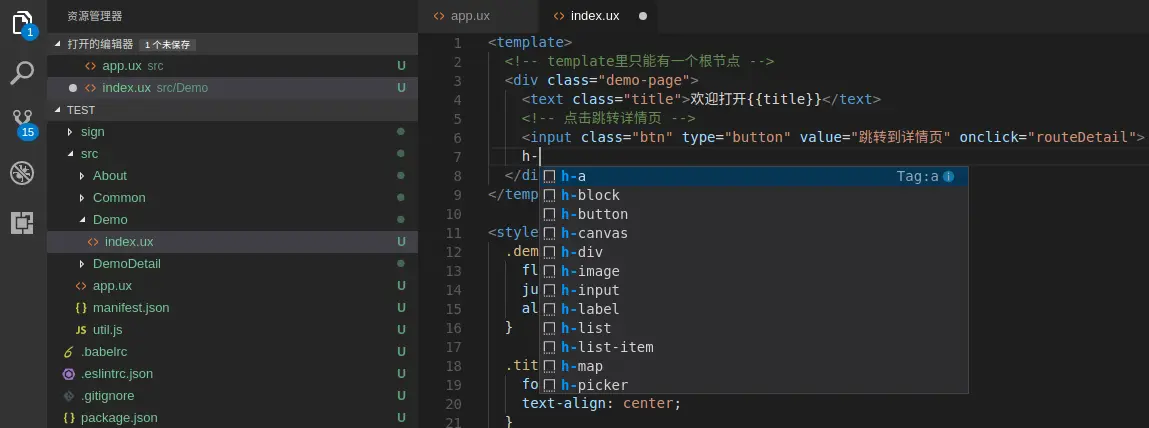Collapse the src folder
The height and width of the screenshot is (428, 1149).
click(x=70, y=154)
